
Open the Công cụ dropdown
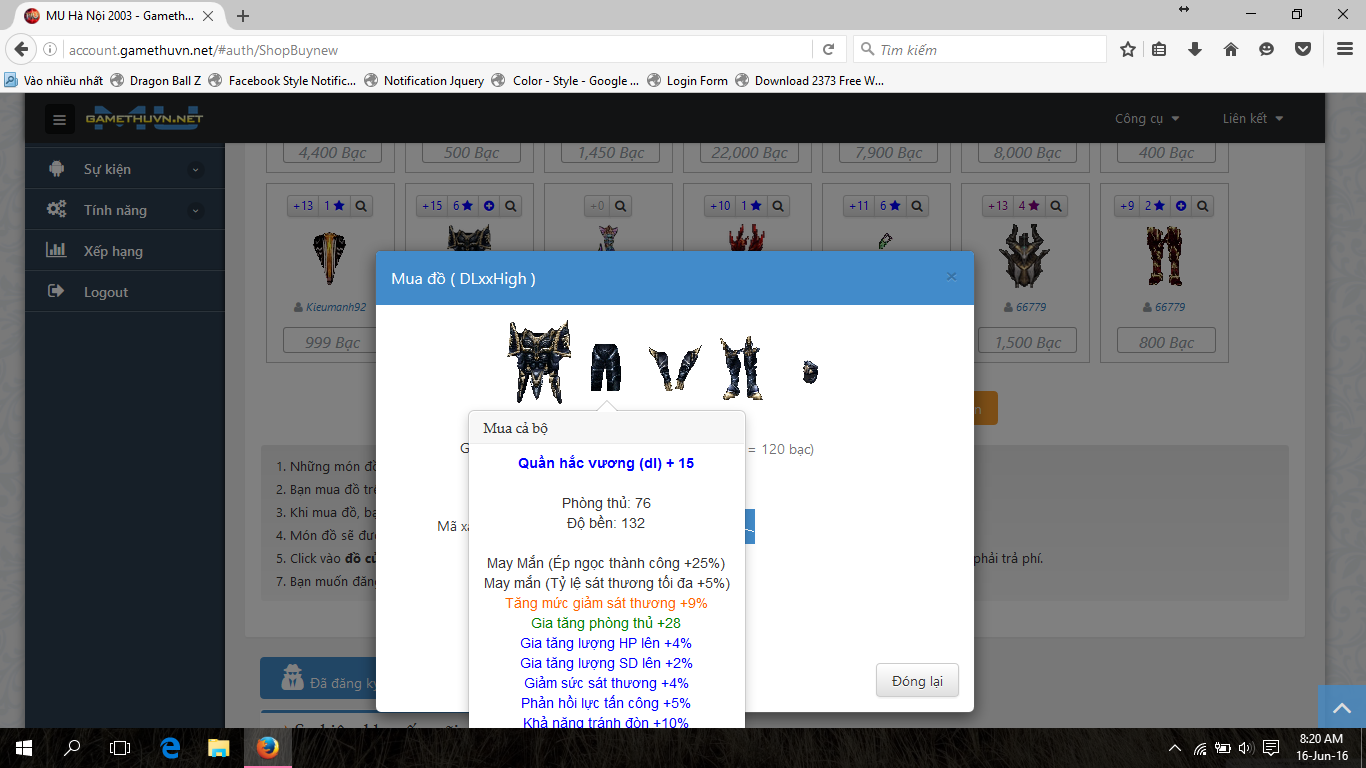coord(1147,118)
